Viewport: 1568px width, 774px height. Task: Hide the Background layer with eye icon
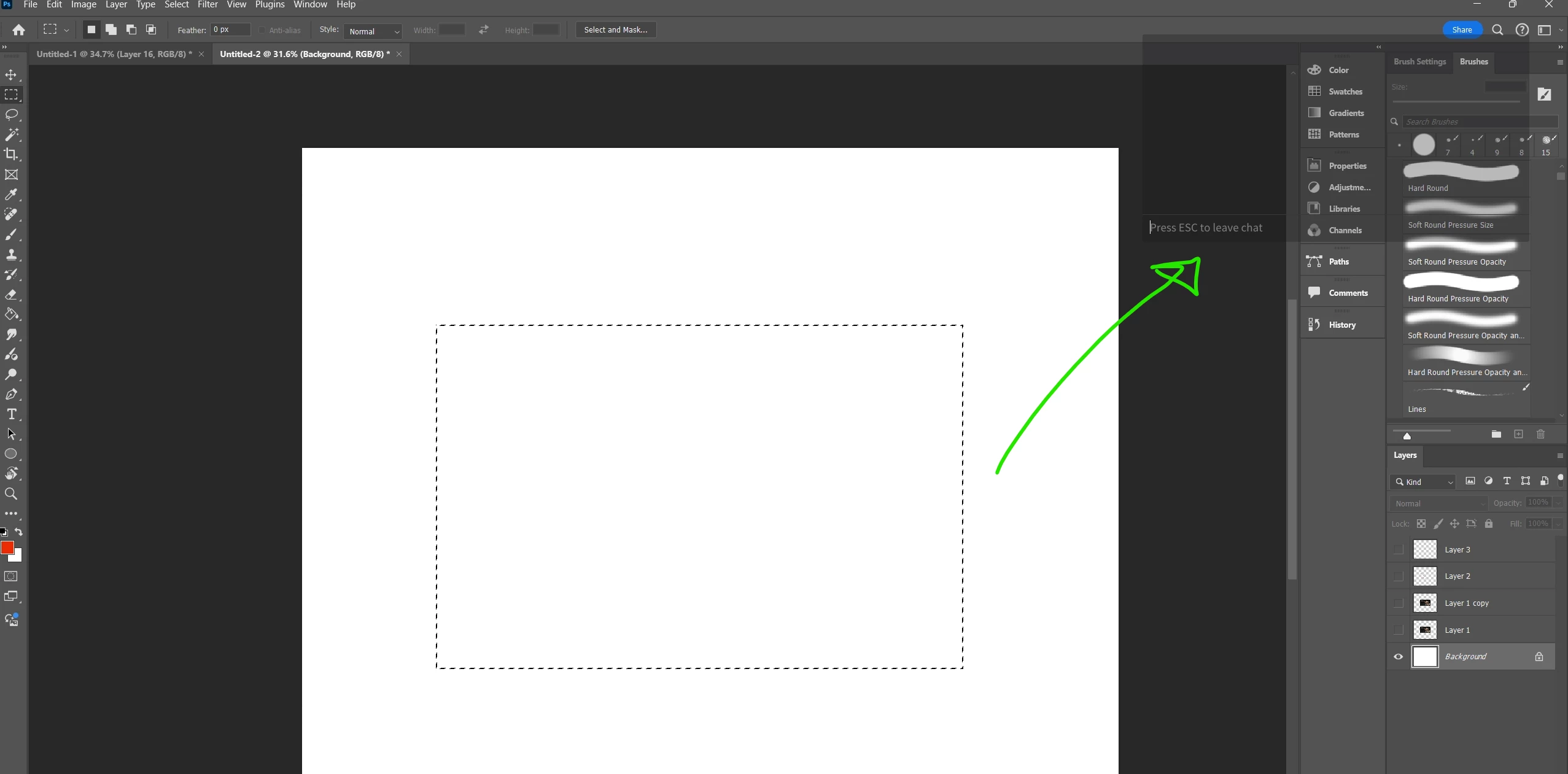point(1398,657)
